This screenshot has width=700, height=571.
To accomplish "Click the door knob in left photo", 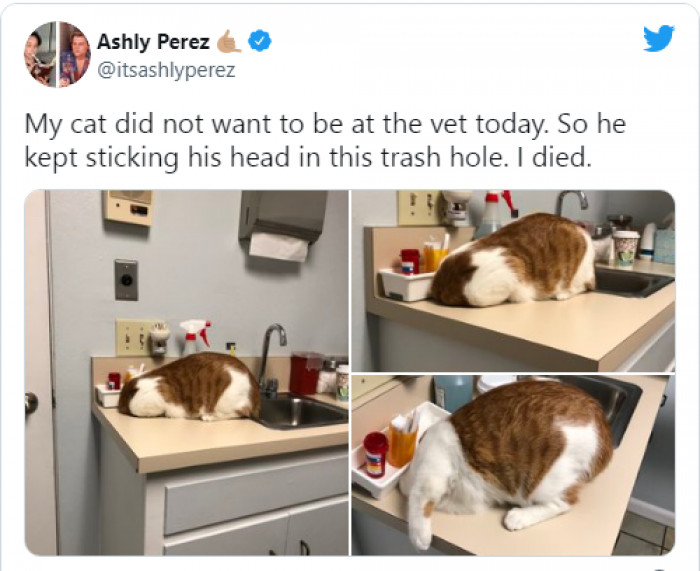I will pyautogui.click(x=31, y=403).
